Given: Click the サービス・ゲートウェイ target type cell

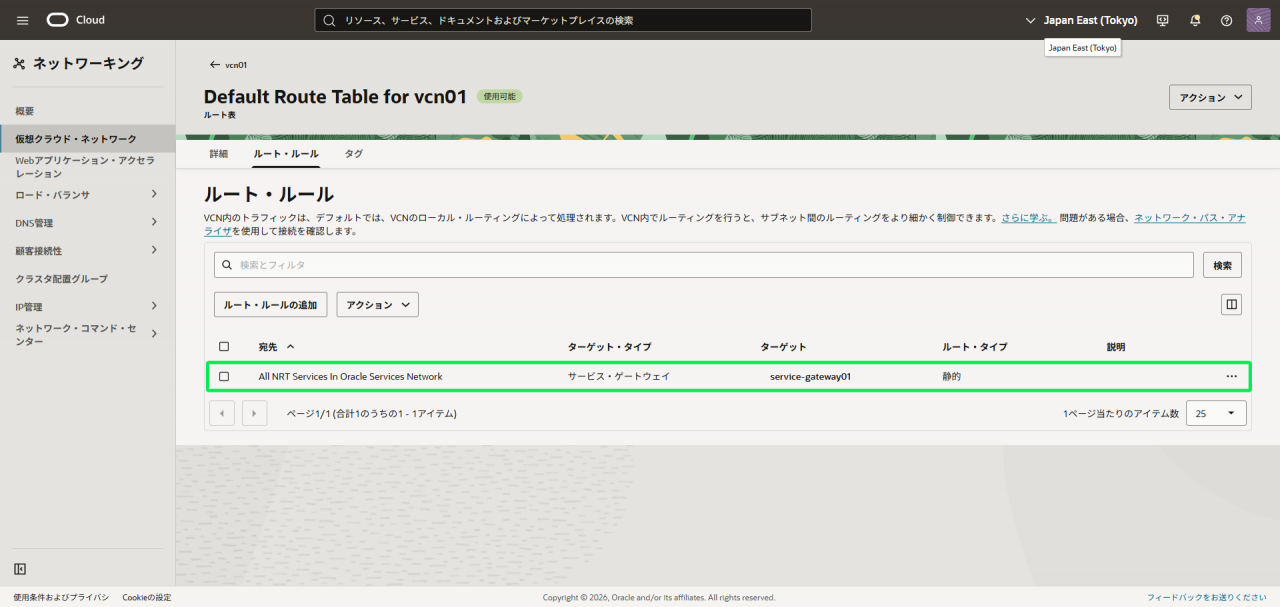Looking at the screenshot, I should pyautogui.click(x=619, y=377).
